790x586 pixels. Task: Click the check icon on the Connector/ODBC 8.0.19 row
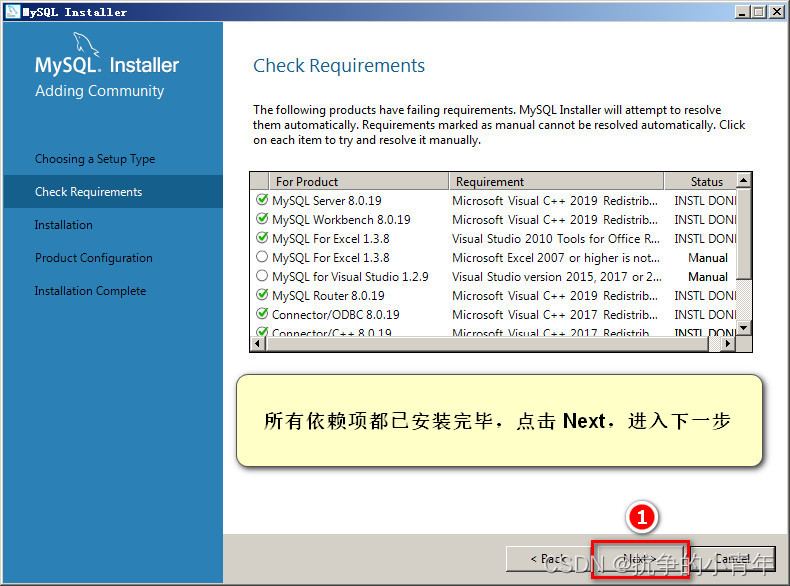(x=262, y=313)
